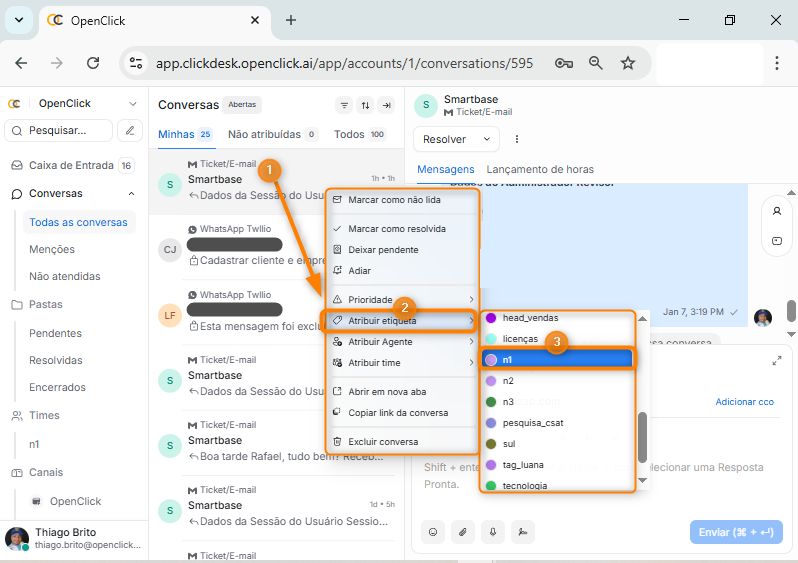Viewport: 798px width, 563px height.
Task: Click the sort conversations icon
Action: click(x=365, y=105)
